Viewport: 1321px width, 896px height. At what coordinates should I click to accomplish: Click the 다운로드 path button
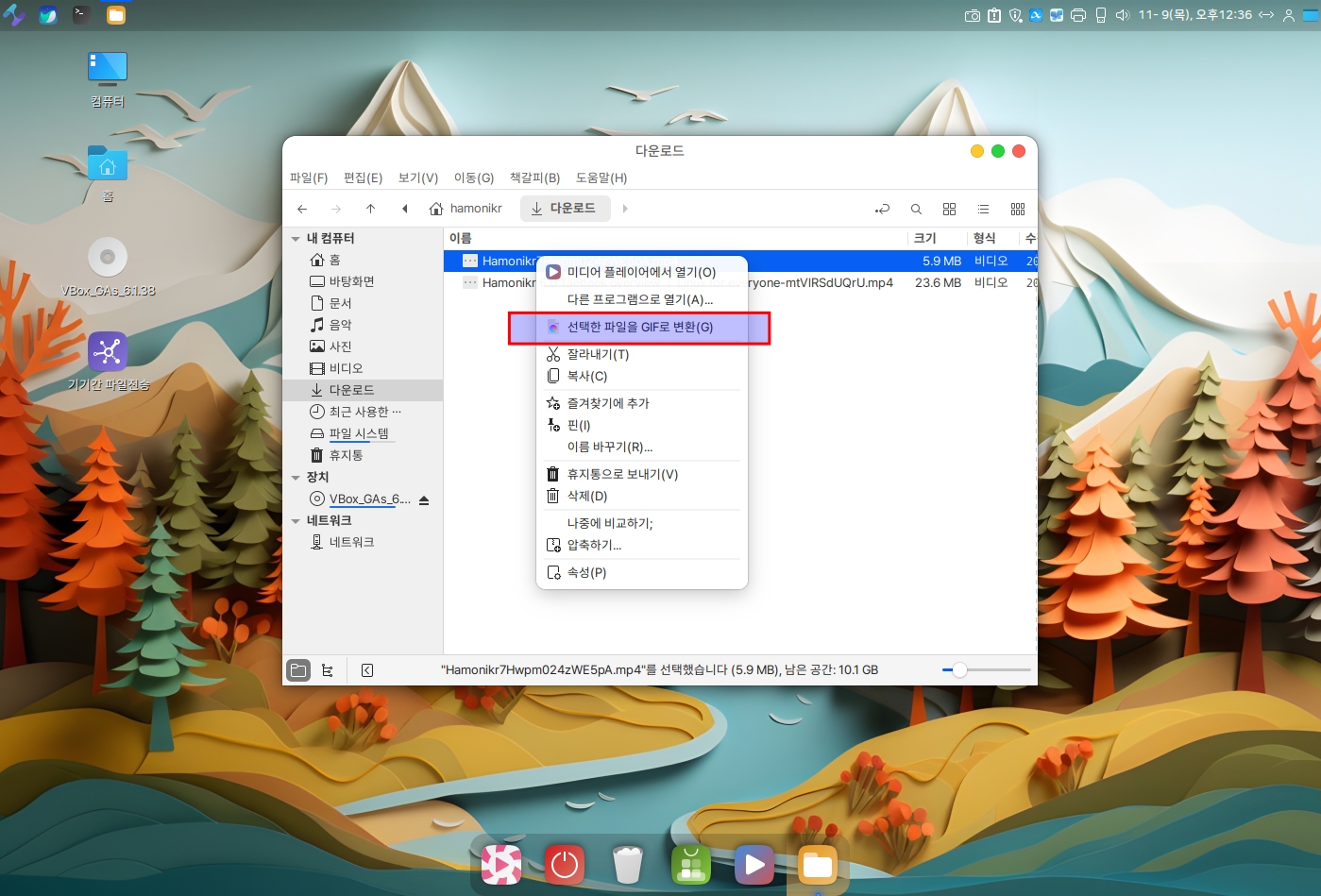[565, 209]
